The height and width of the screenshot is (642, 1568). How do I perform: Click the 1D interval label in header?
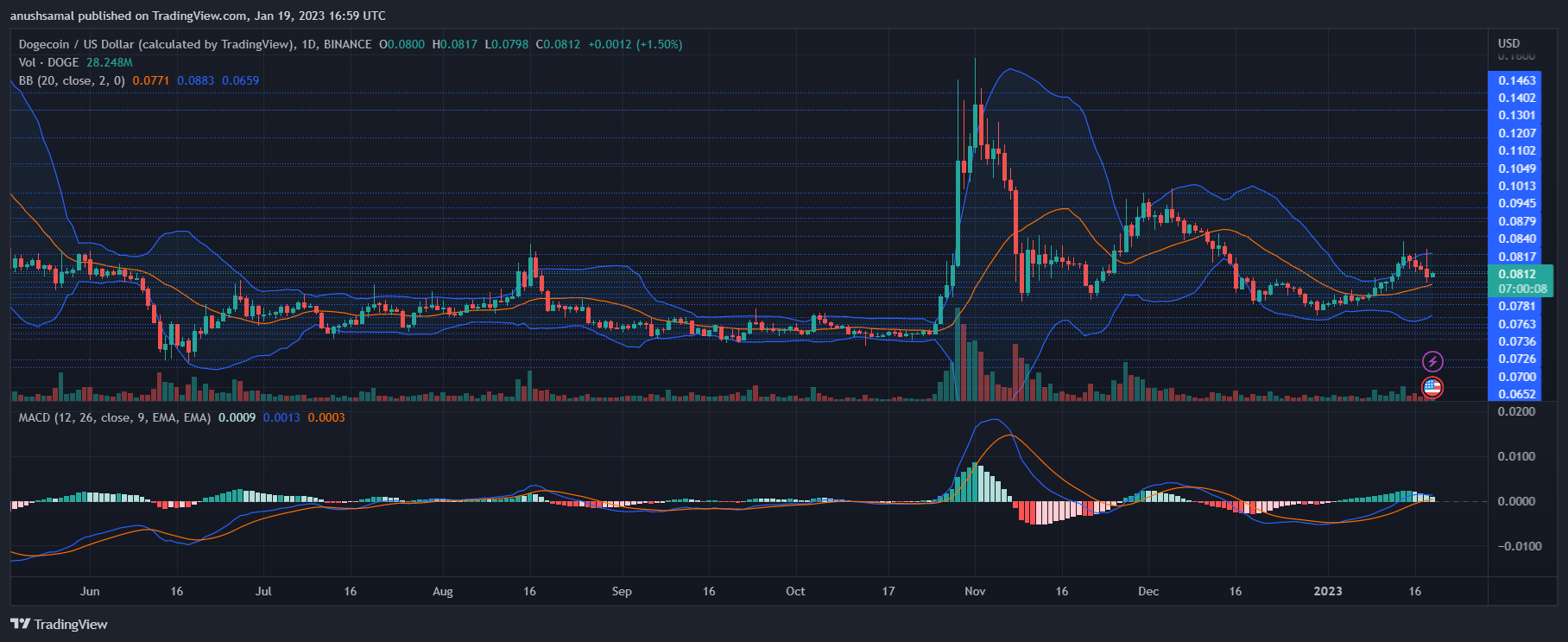308,44
